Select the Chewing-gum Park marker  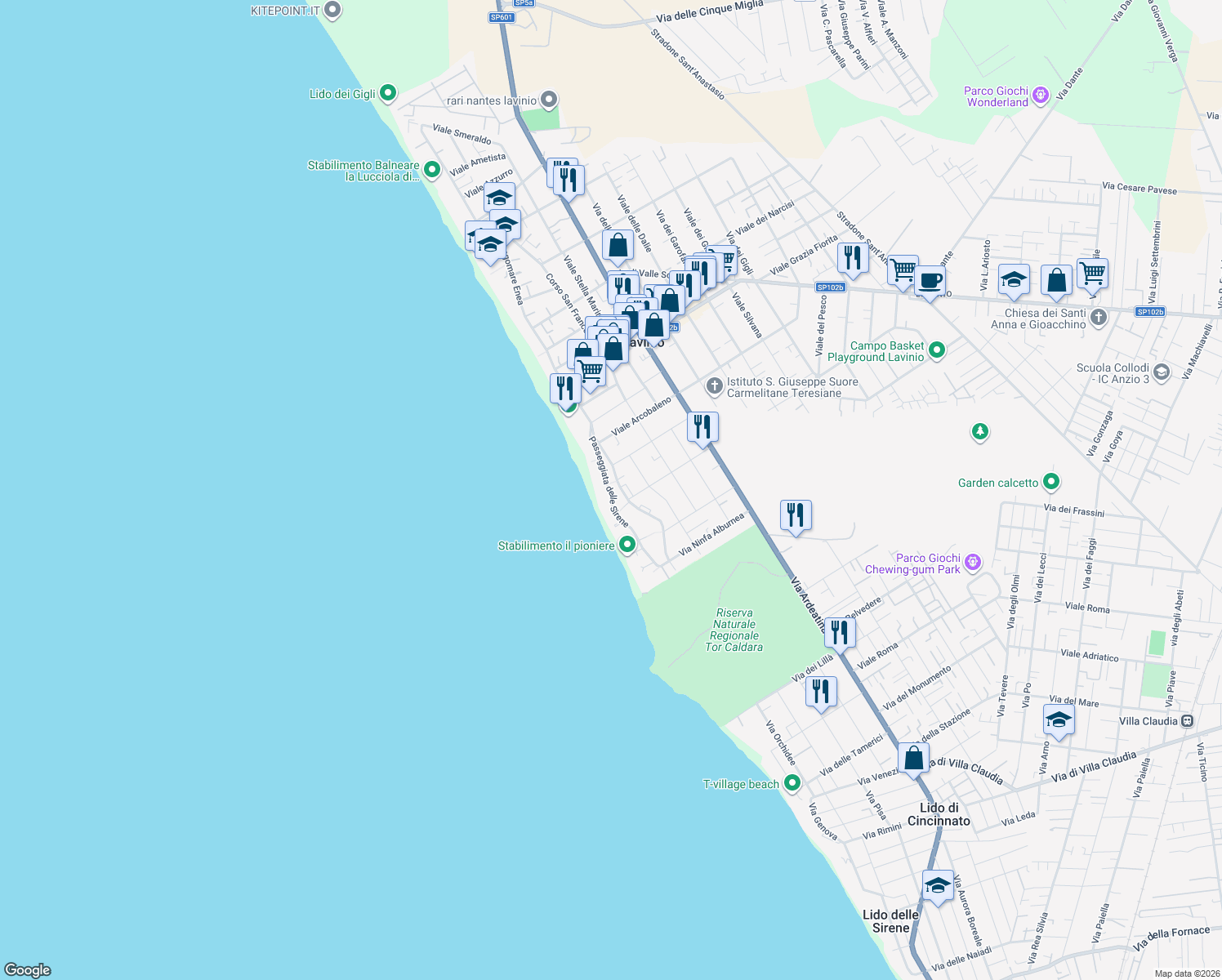pos(971,562)
